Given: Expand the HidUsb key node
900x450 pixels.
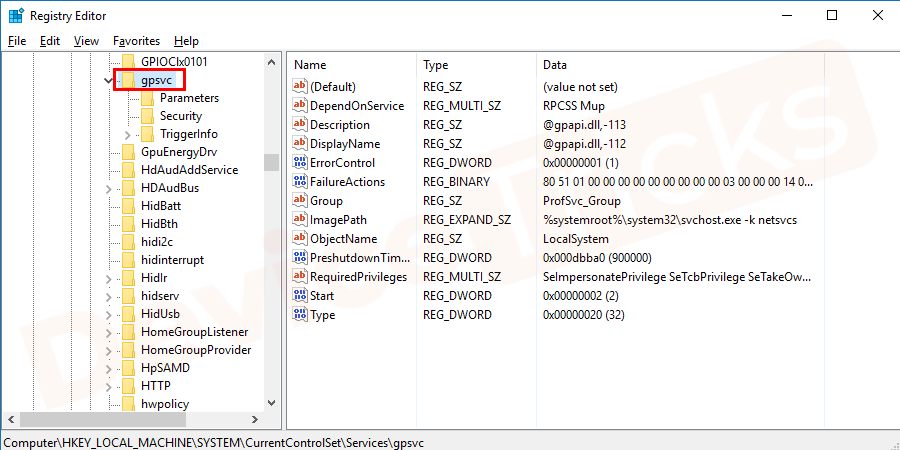Looking at the screenshot, I should click(x=109, y=314).
